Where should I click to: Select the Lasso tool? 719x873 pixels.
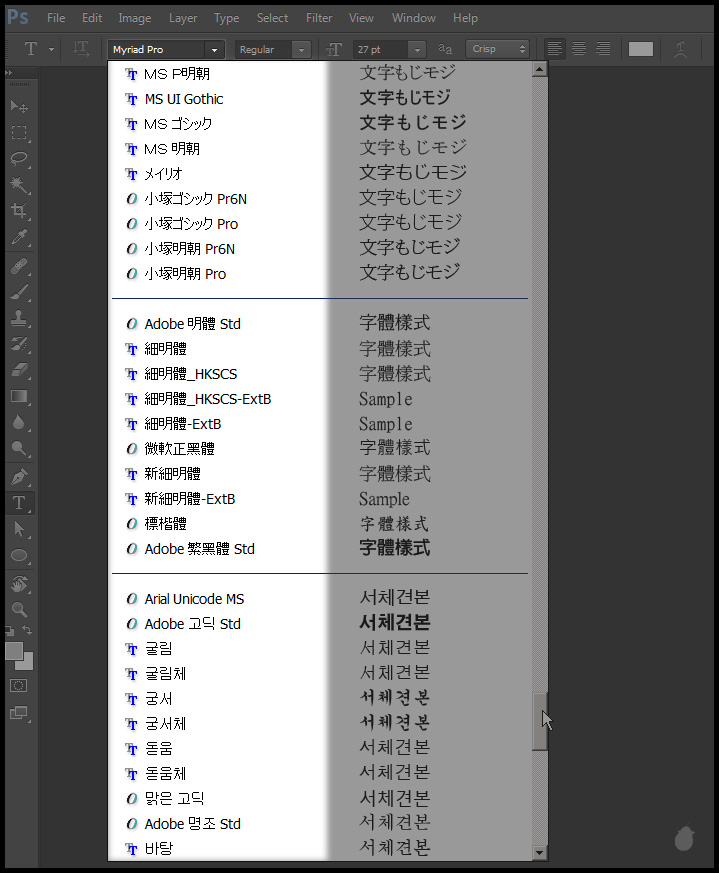tap(19, 159)
